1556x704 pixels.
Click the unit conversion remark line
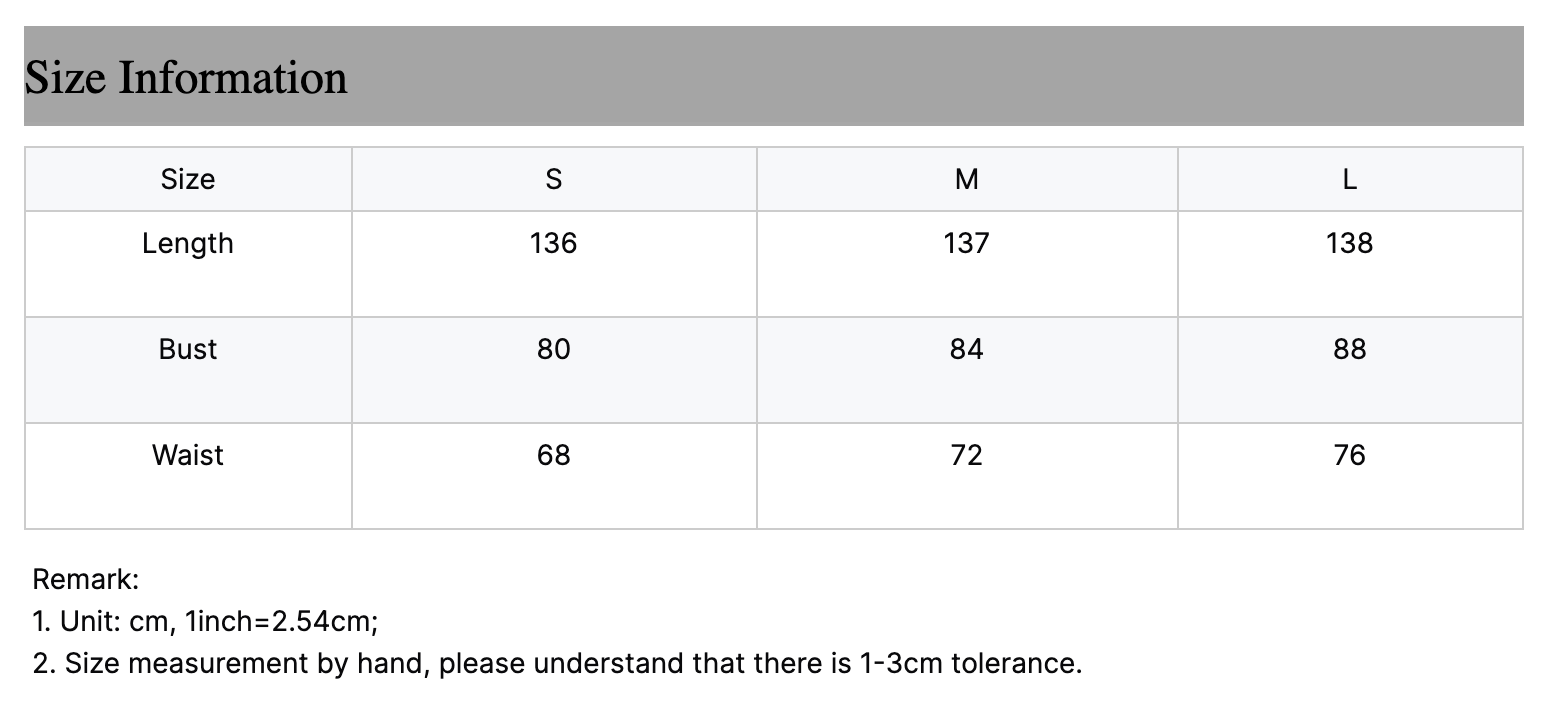pyautogui.click(x=205, y=621)
